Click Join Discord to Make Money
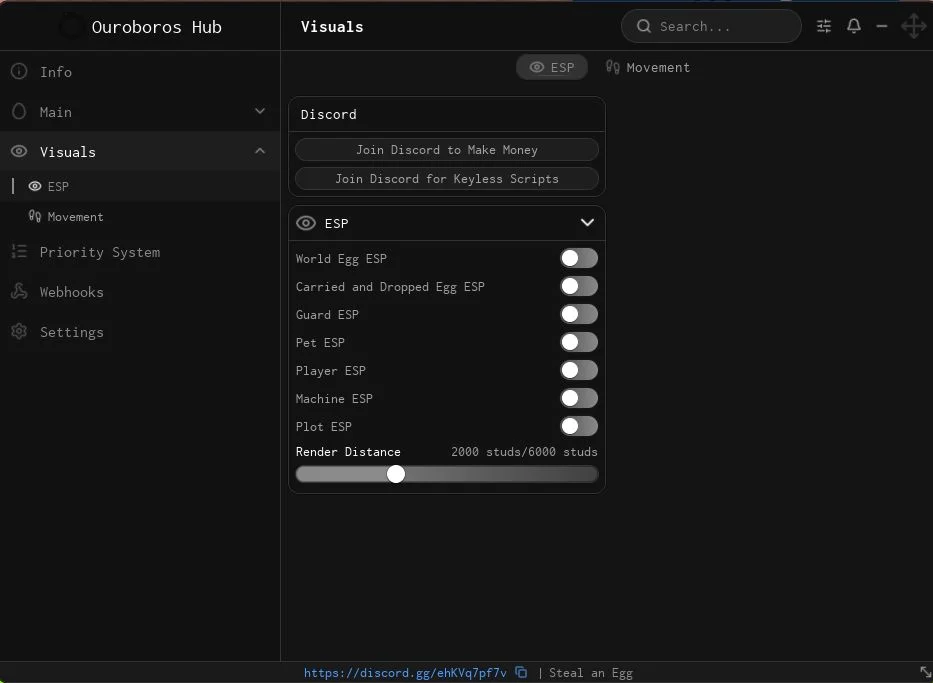933x683 pixels. [447, 150]
